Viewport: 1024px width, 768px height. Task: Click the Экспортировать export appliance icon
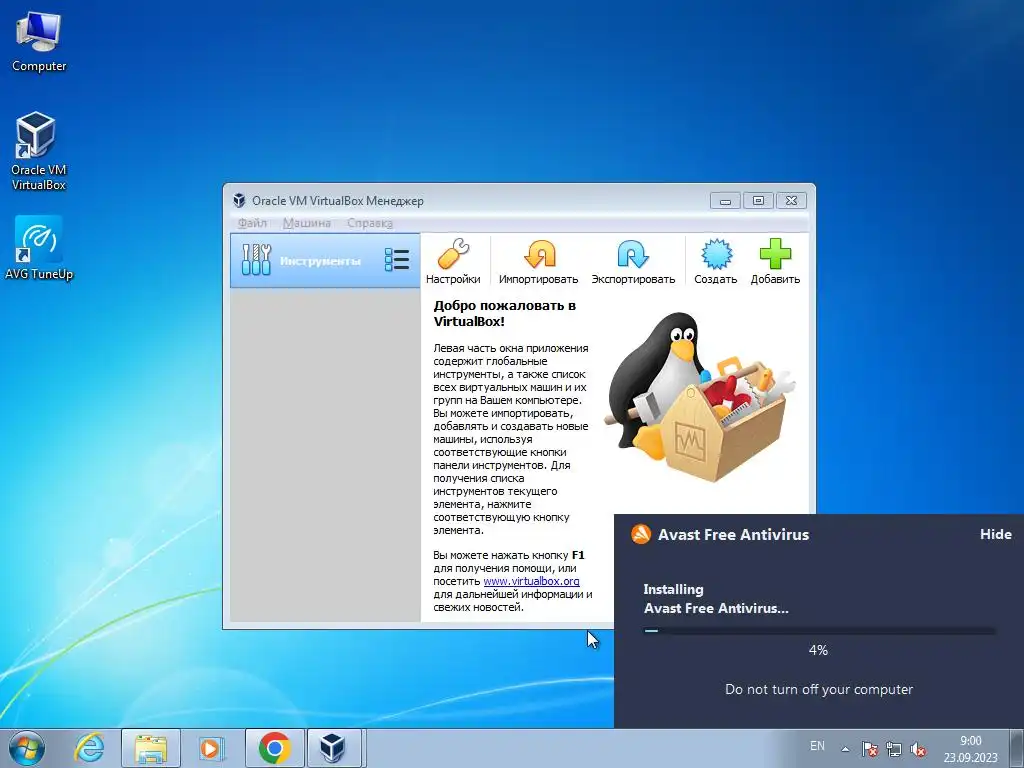[x=633, y=261]
